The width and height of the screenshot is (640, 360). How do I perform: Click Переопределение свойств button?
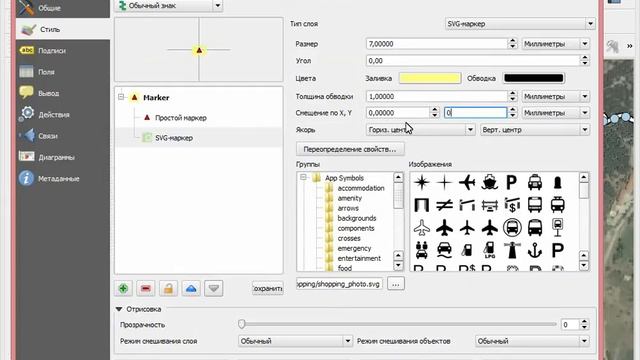tap(350, 149)
